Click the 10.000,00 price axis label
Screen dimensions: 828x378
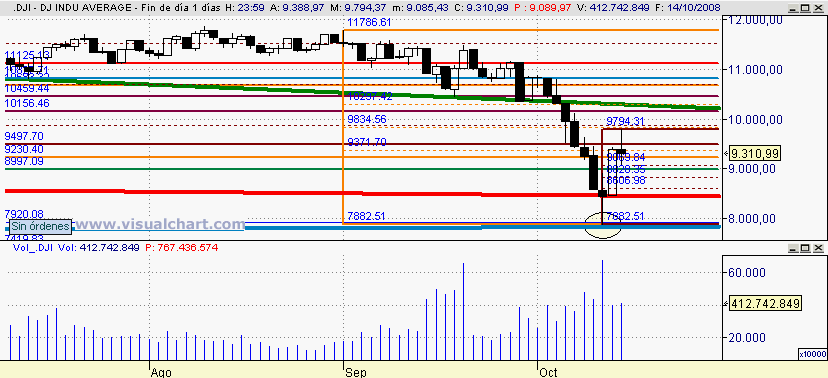755,120
